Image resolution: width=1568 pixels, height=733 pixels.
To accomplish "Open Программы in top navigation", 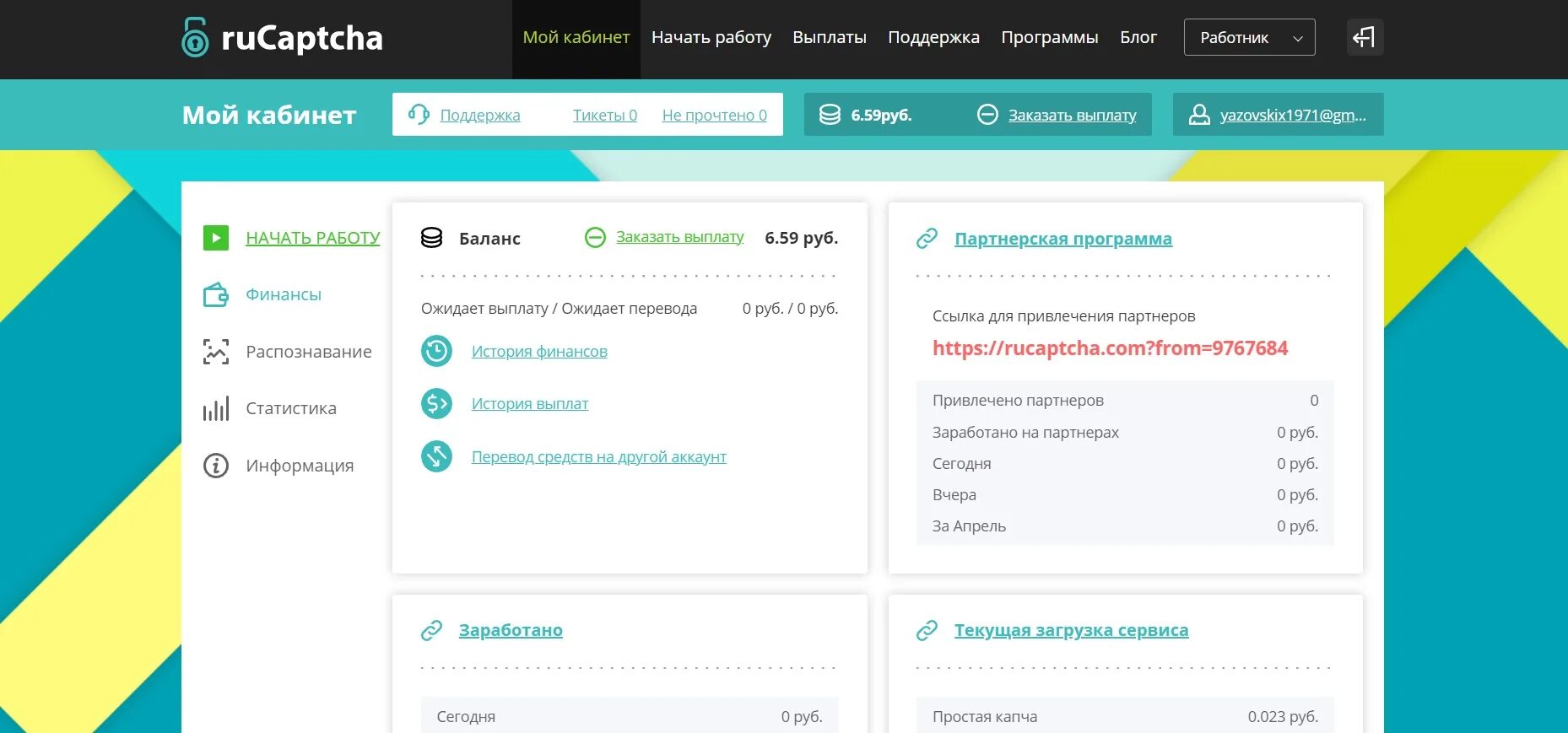I will 1050,37.
